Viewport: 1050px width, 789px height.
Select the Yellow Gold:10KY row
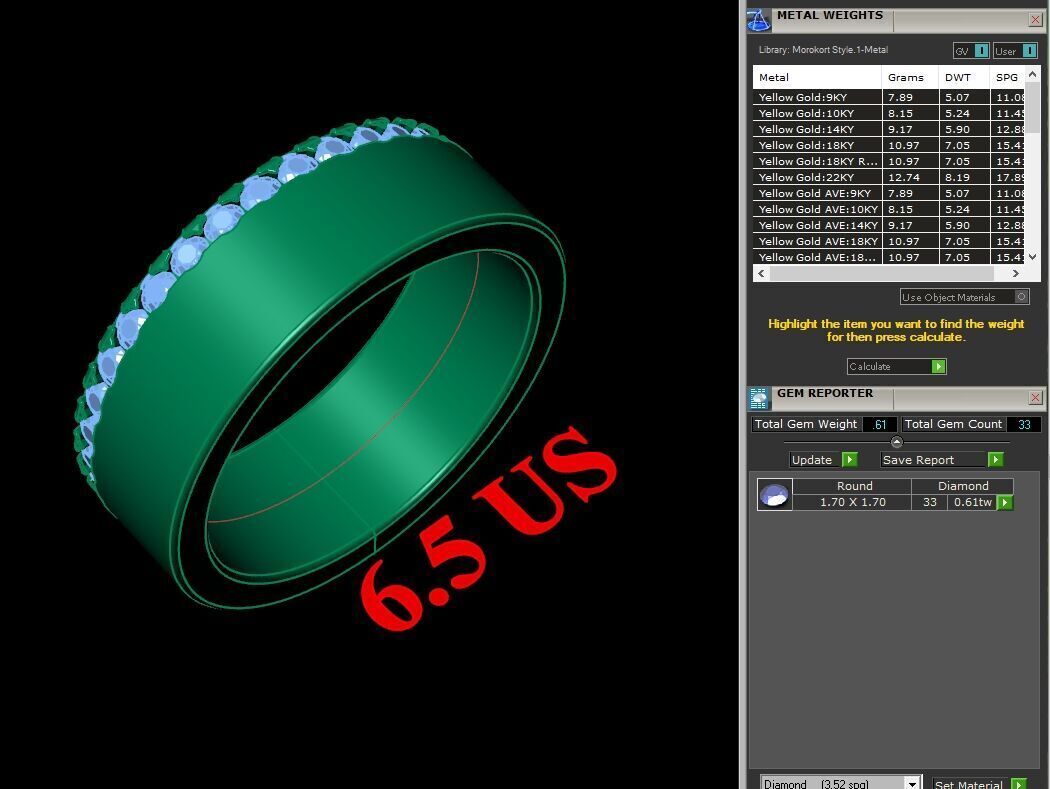point(889,113)
